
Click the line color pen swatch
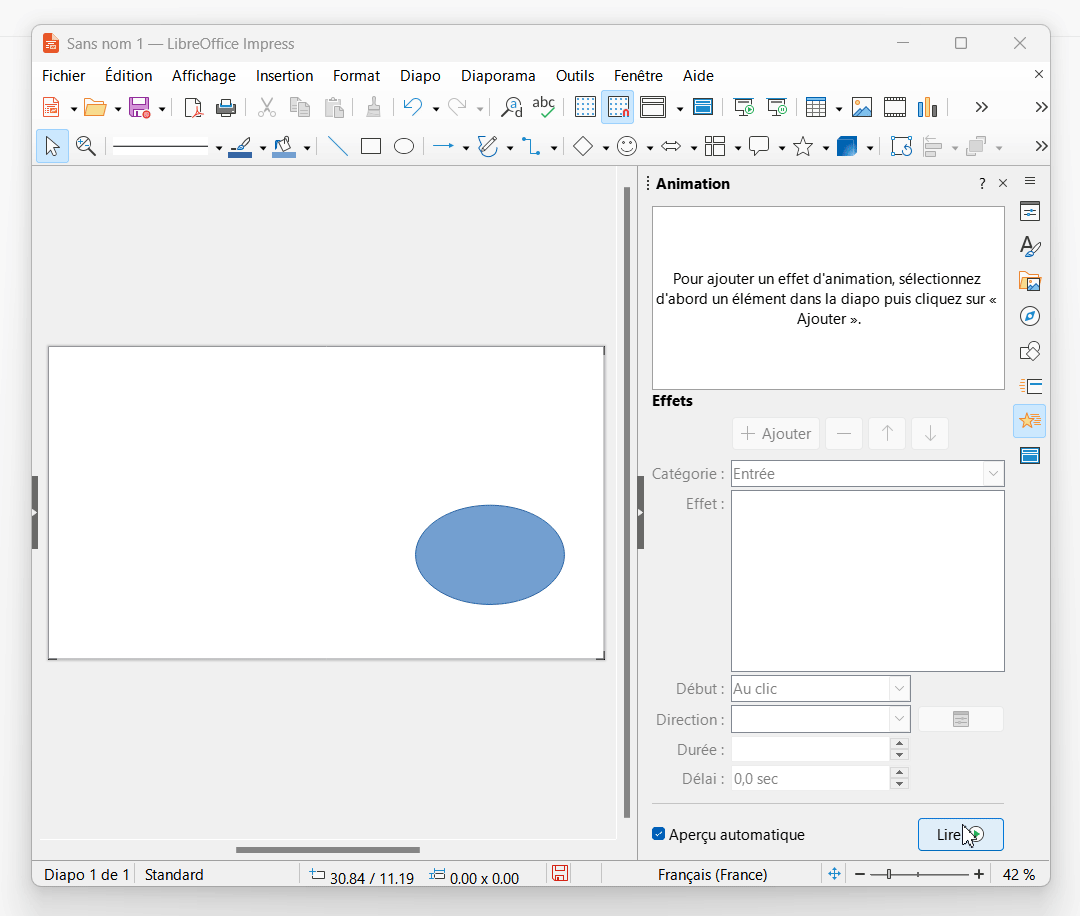click(x=240, y=147)
